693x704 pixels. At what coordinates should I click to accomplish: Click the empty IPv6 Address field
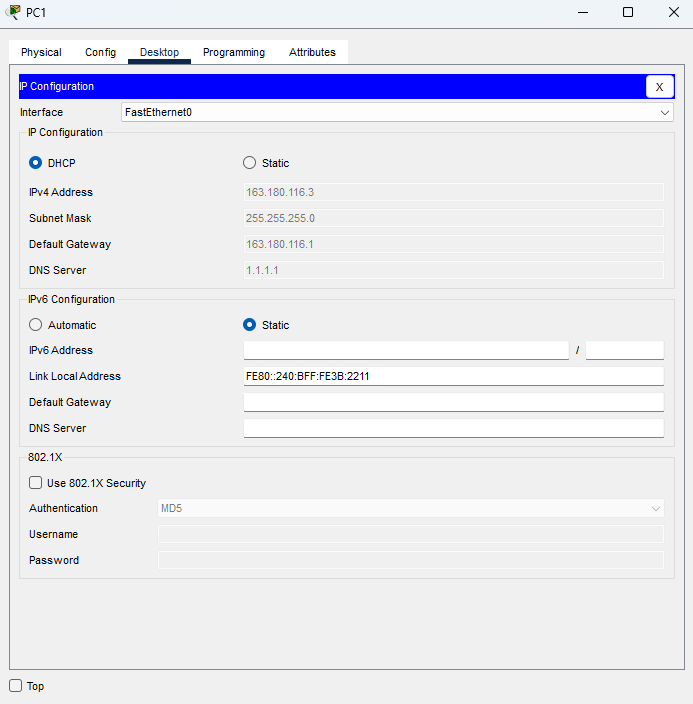[406, 350]
